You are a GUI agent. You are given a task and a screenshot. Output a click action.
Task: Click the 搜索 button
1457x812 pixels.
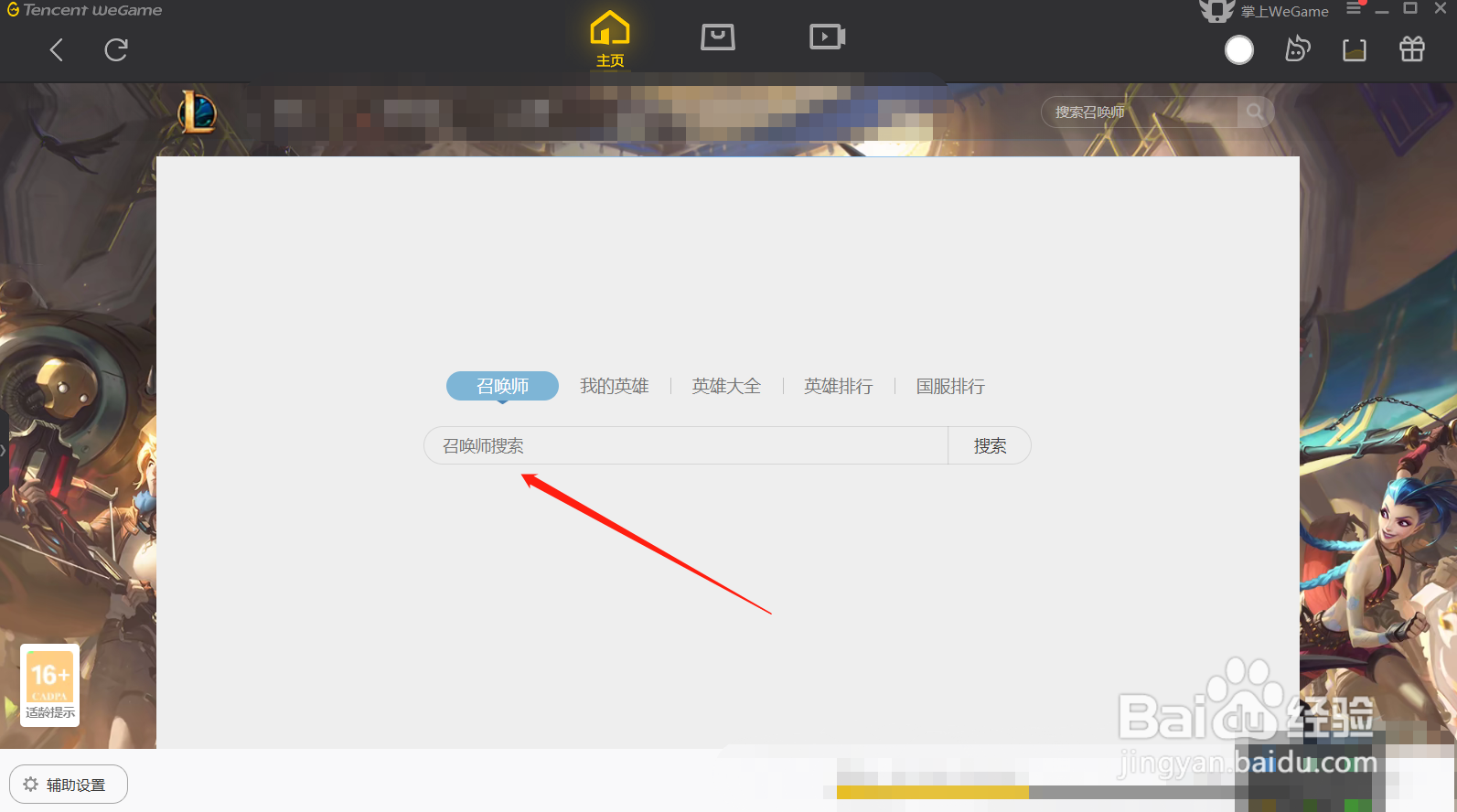click(990, 445)
